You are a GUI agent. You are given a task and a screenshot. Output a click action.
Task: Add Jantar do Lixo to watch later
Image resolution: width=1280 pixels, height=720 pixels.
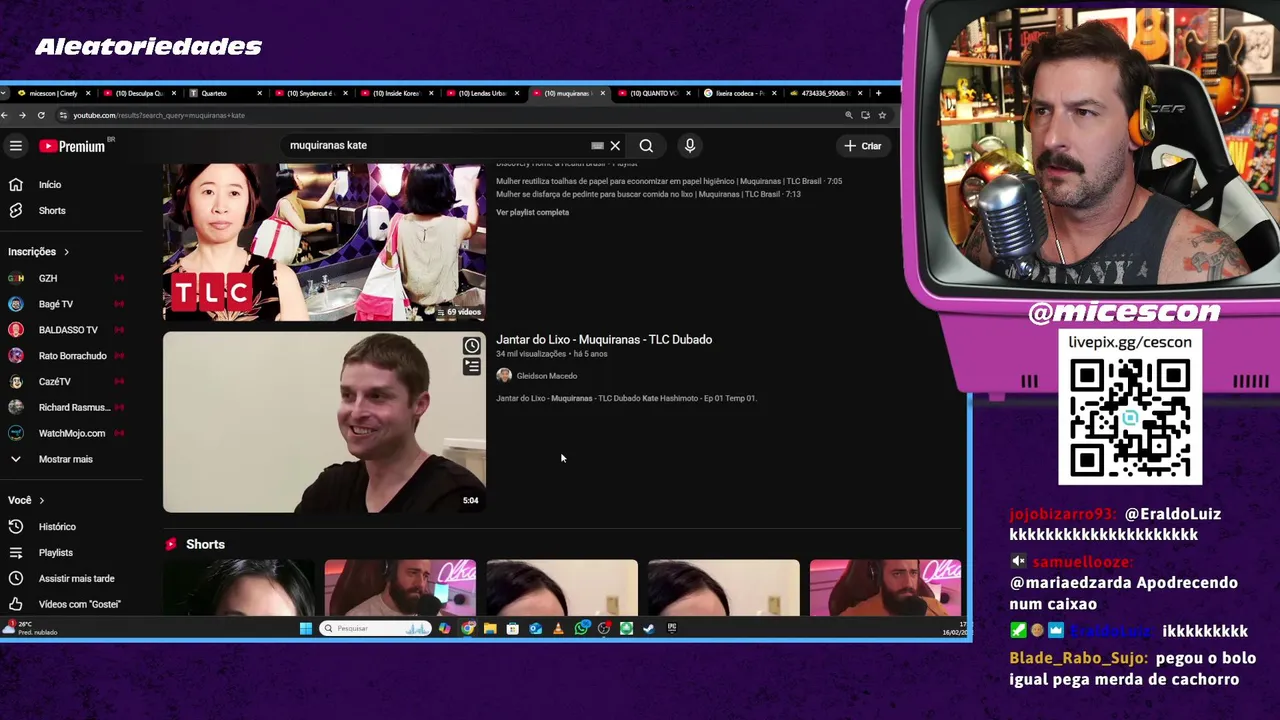[x=471, y=346]
